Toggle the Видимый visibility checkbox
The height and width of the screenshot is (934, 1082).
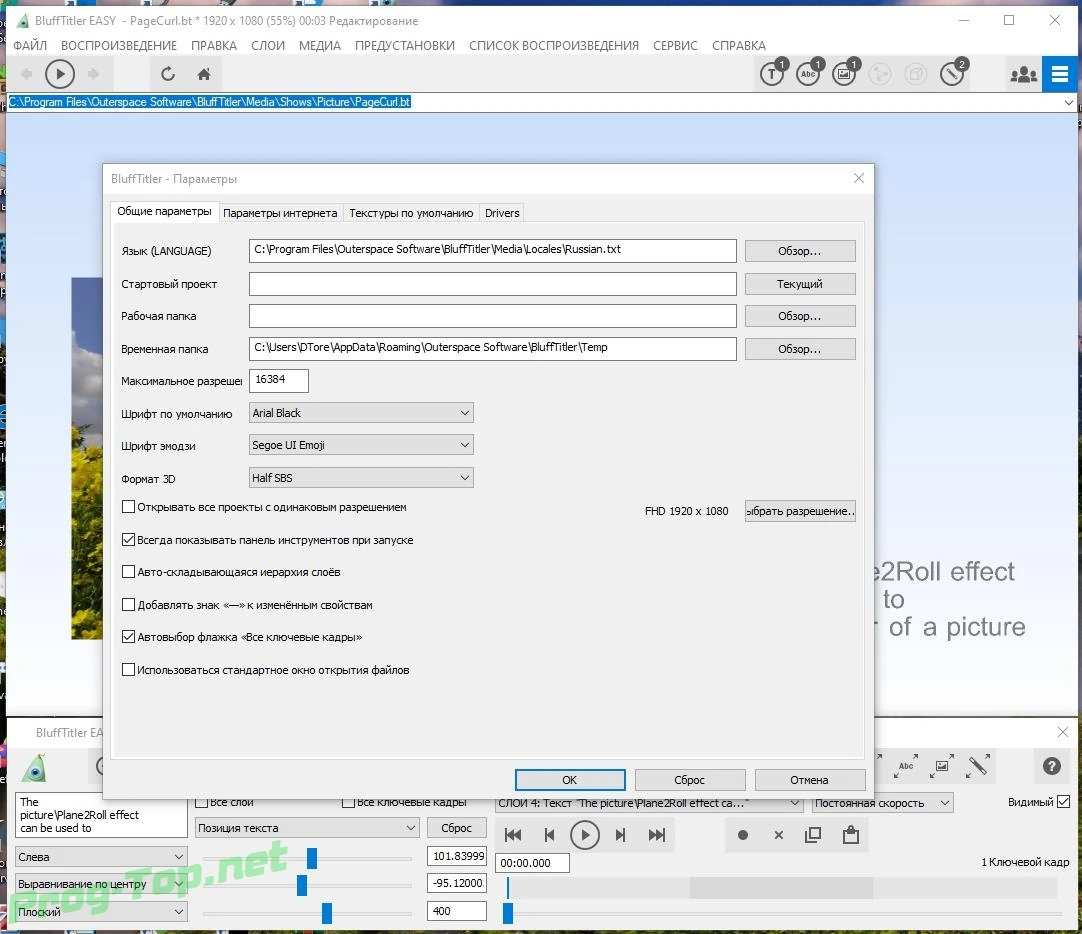(1063, 802)
